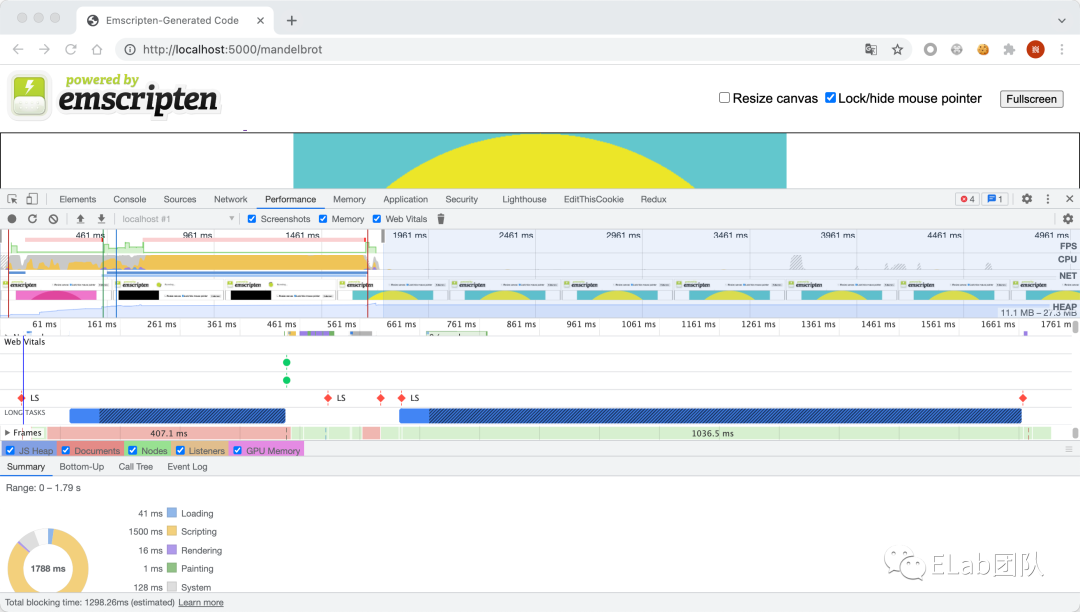Screen dimensions: 1080x612
Task: Open the localhost #1 recording dropdown
Action: (178, 219)
